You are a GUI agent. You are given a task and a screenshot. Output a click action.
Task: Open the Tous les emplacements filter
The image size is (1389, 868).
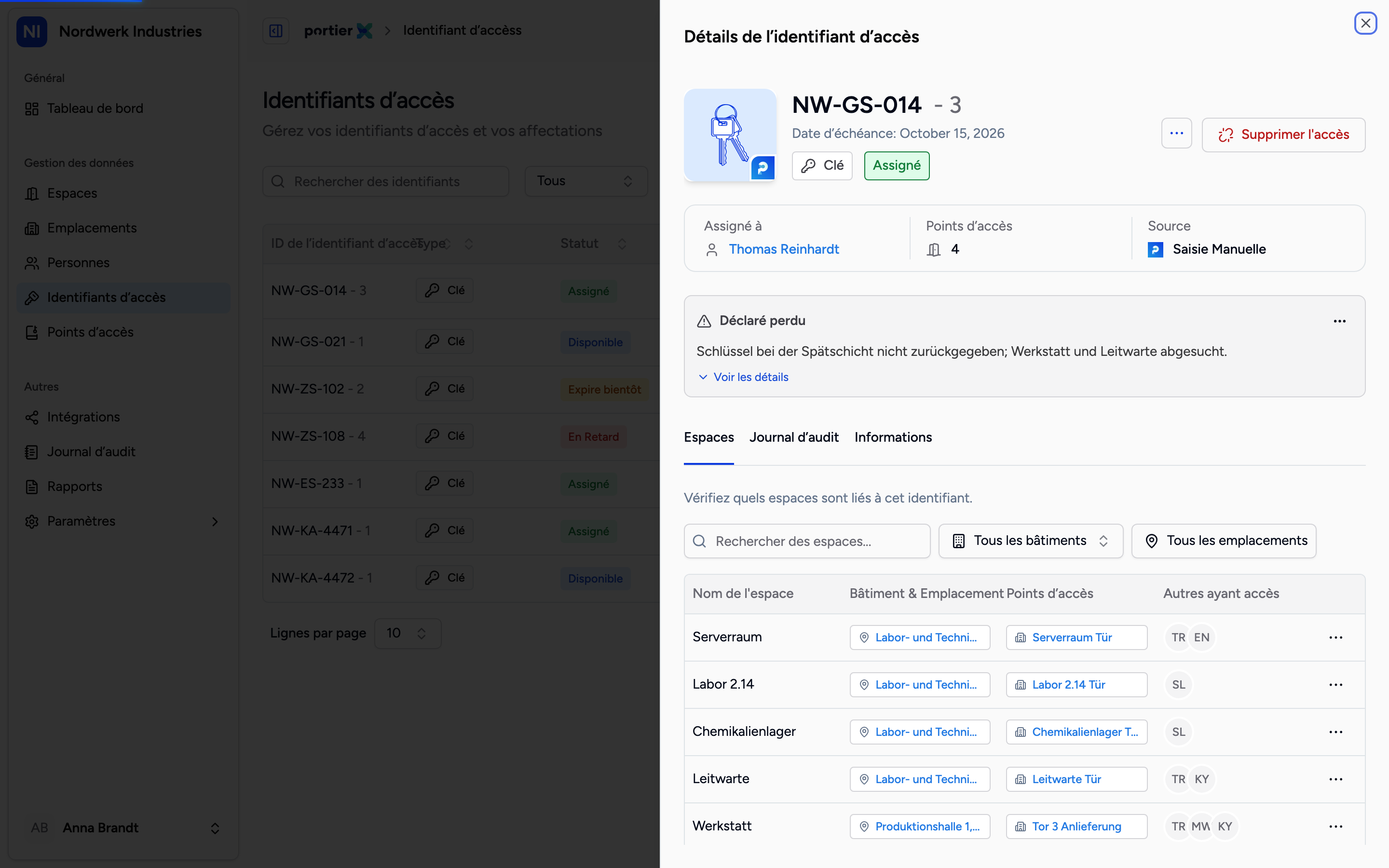1223,541
